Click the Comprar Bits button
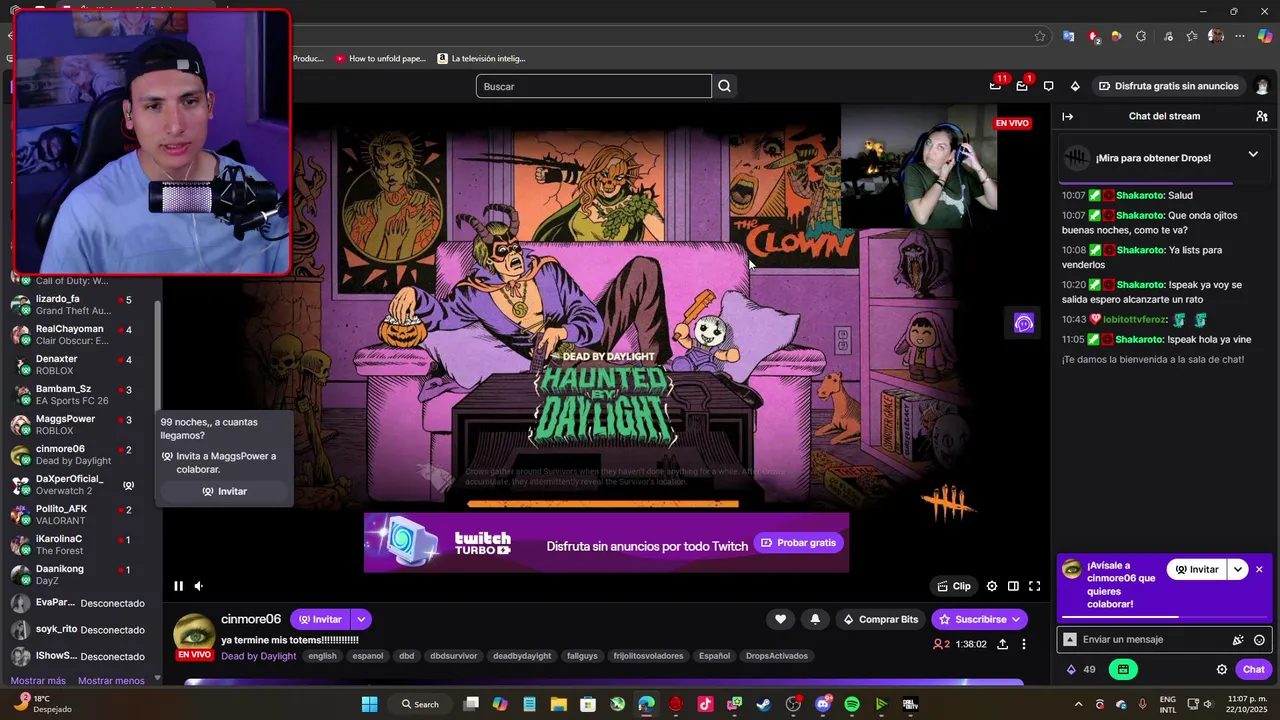 881,619
